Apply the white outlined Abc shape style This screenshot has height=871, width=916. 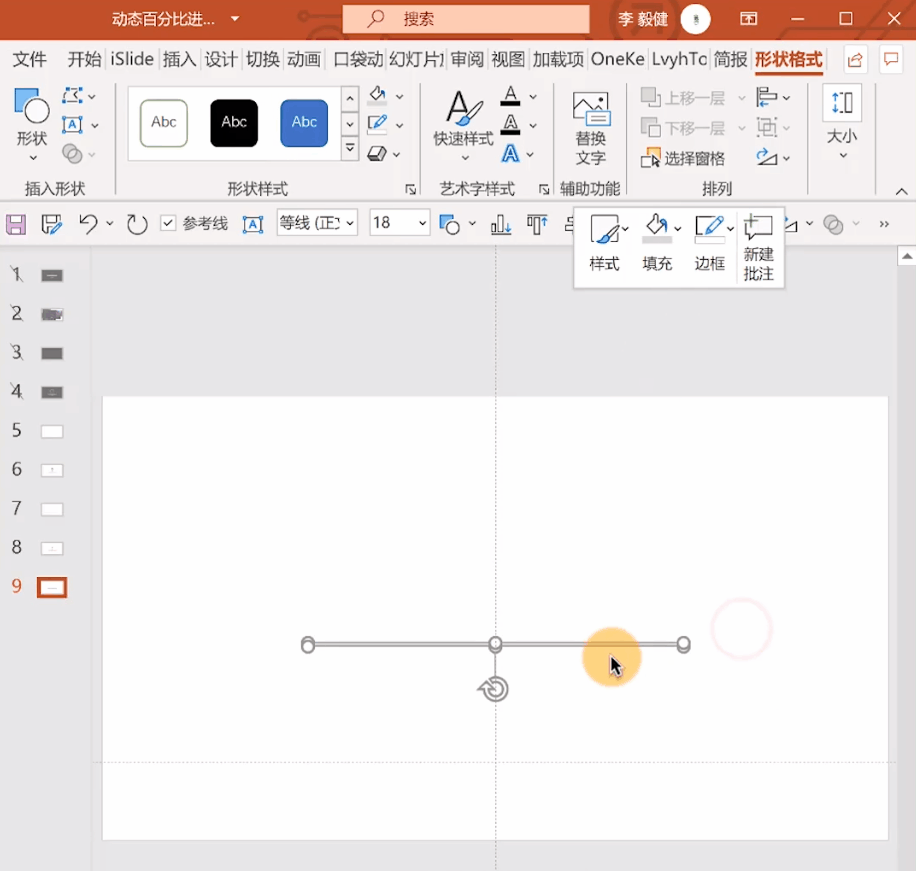(x=164, y=123)
